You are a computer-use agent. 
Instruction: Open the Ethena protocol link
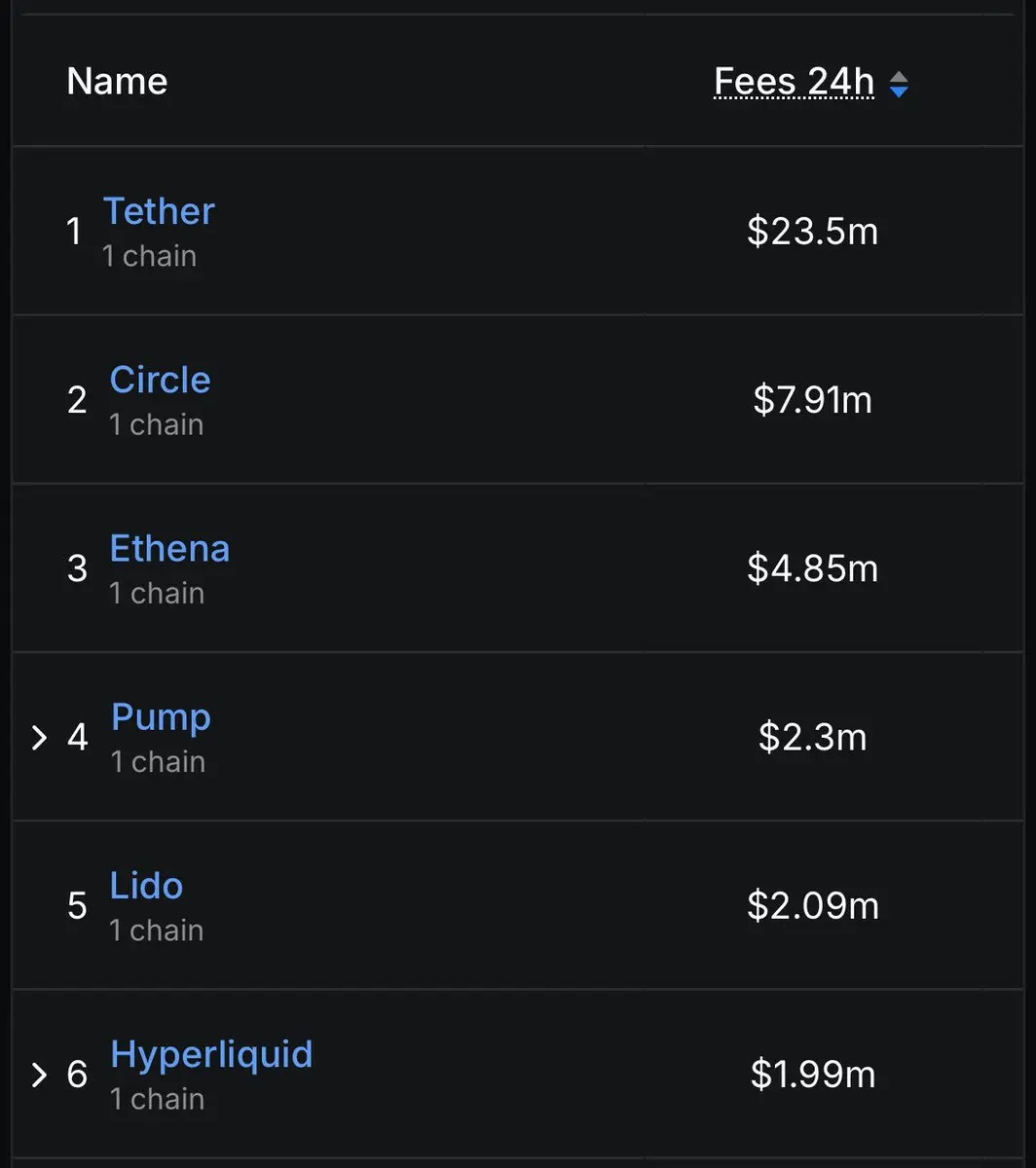169,548
